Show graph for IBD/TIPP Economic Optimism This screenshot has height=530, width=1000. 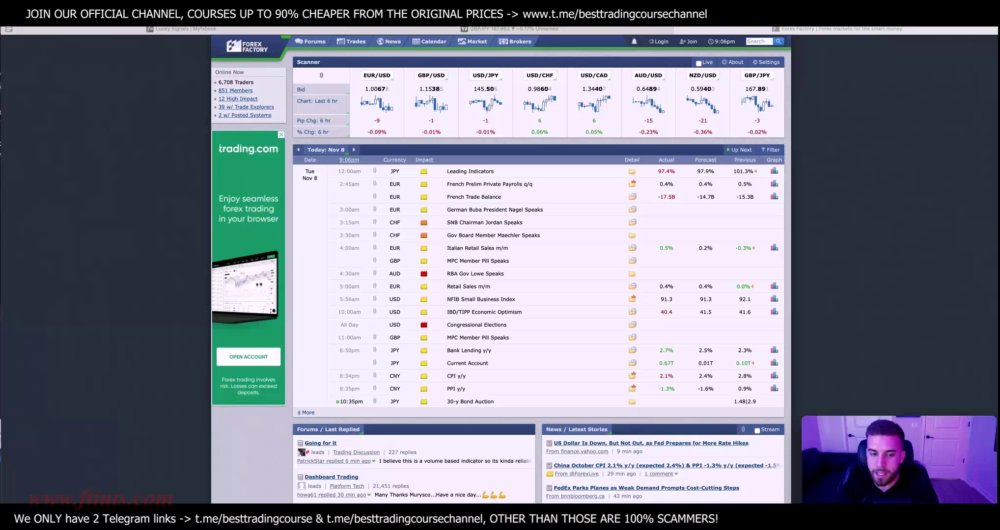[x=774, y=312]
